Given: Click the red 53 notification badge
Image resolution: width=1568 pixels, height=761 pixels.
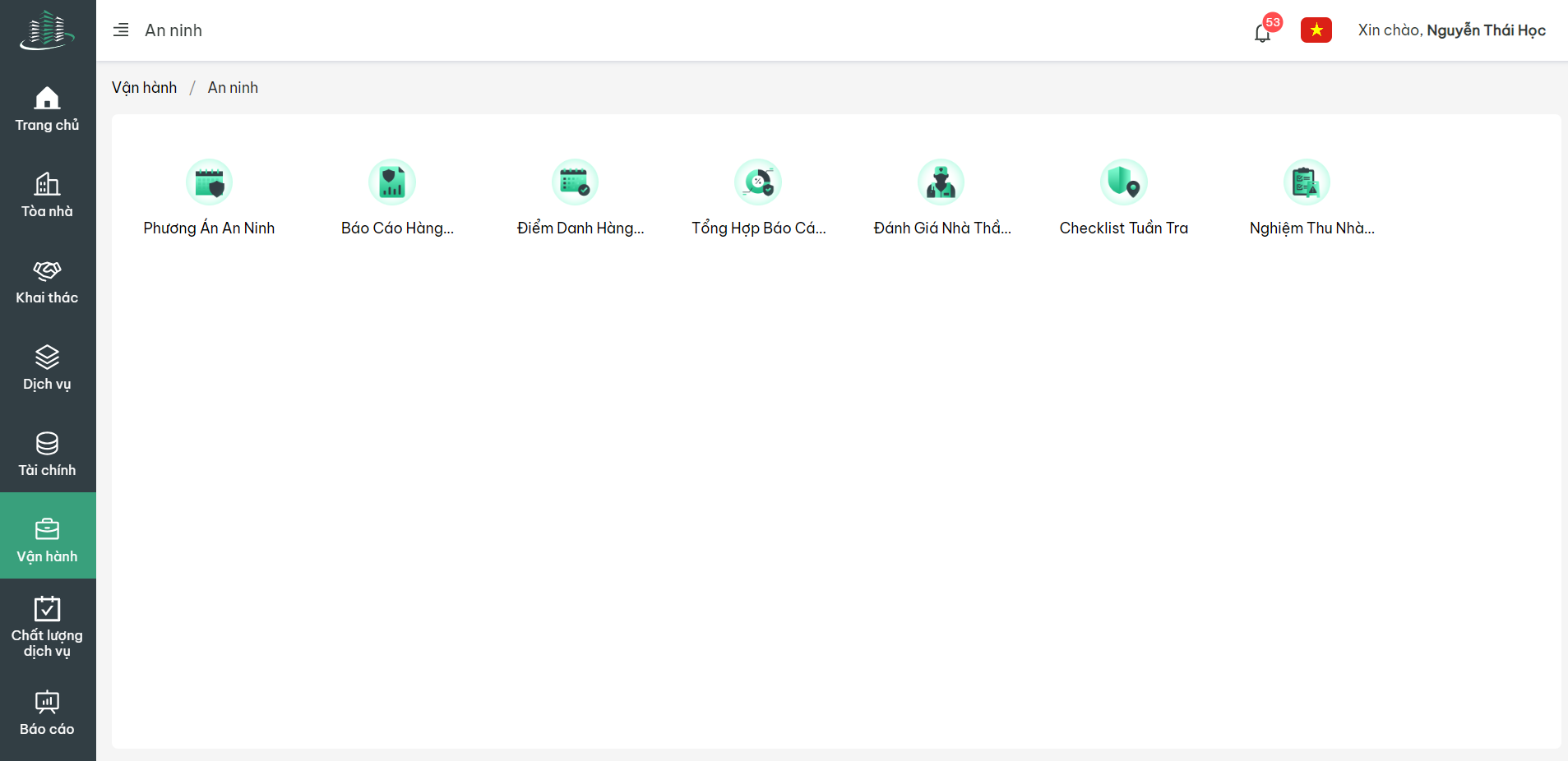Looking at the screenshot, I should tap(1273, 22).
